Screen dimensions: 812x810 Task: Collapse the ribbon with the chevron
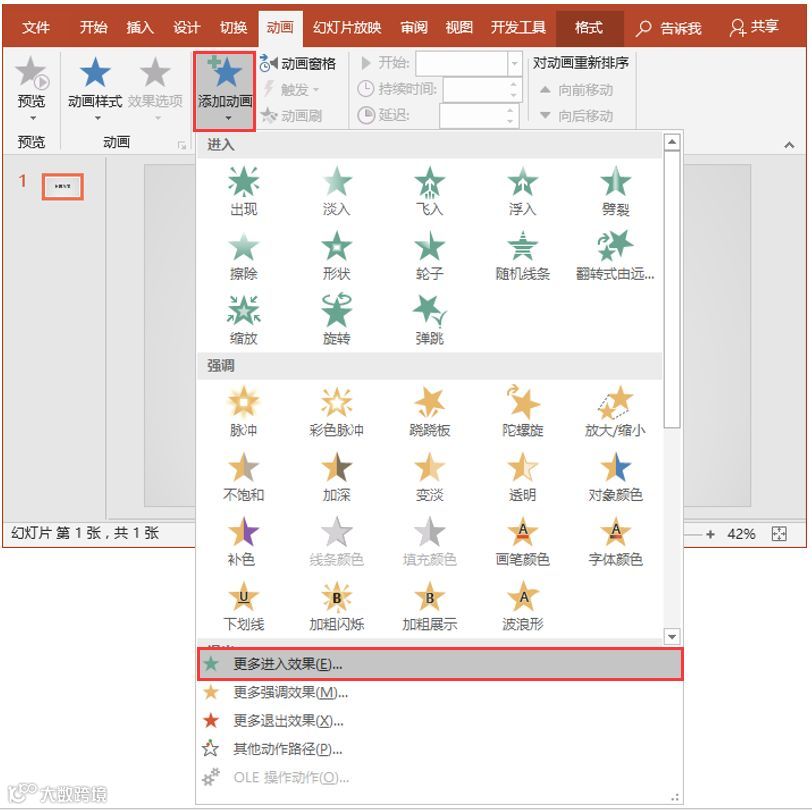789,145
